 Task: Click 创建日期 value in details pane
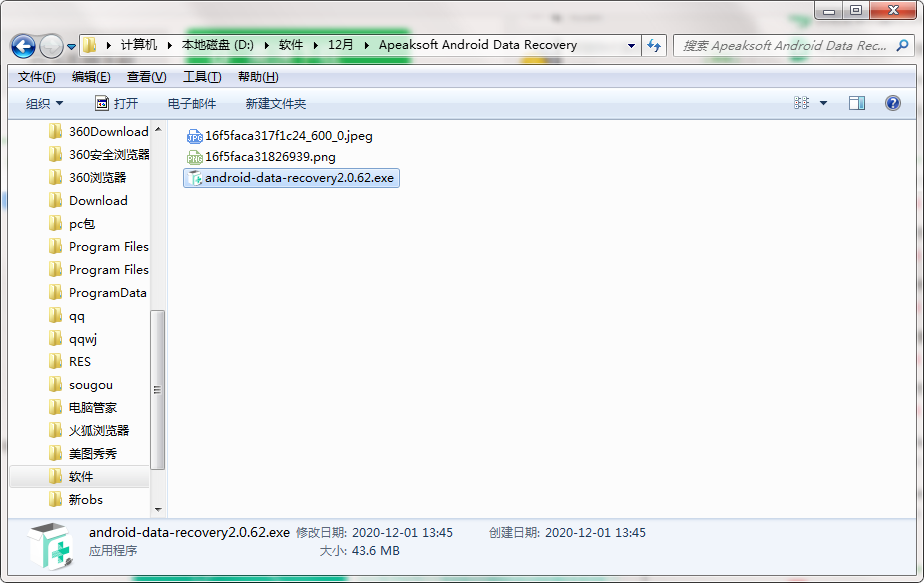(595, 533)
